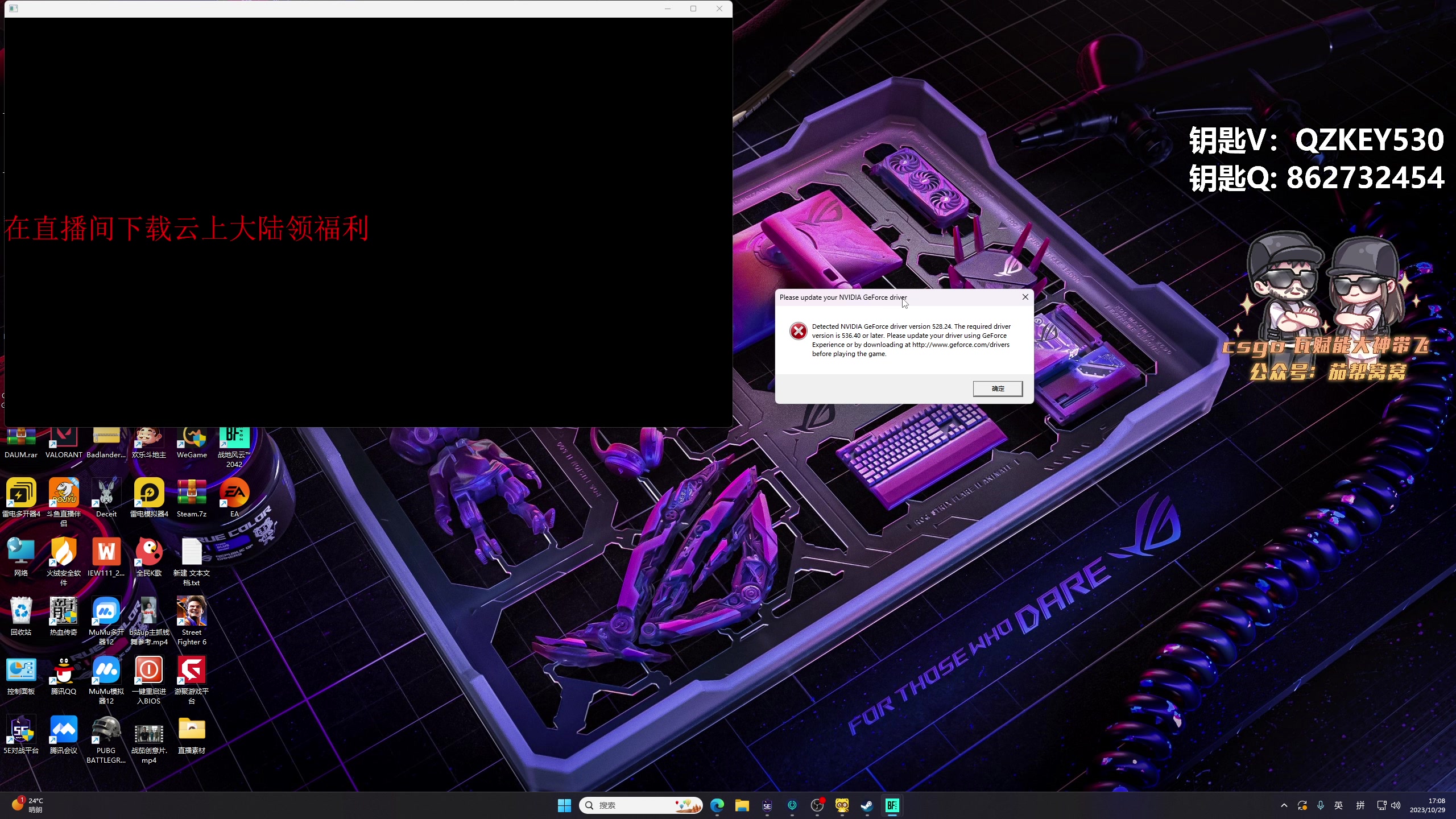Minimize the black game window
The width and height of the screenshot is (1456, 819).
pos(668,9)
